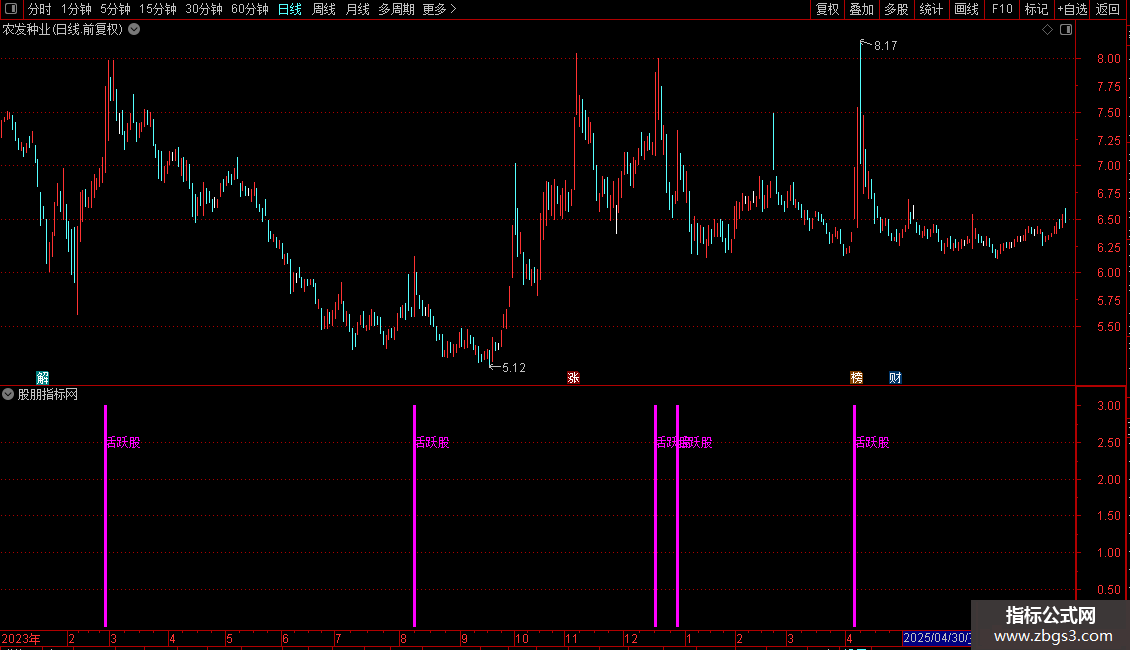Open 多周期 multi-period view
Viewport: 1130px width, 650px height.
[x=396, y=9]
